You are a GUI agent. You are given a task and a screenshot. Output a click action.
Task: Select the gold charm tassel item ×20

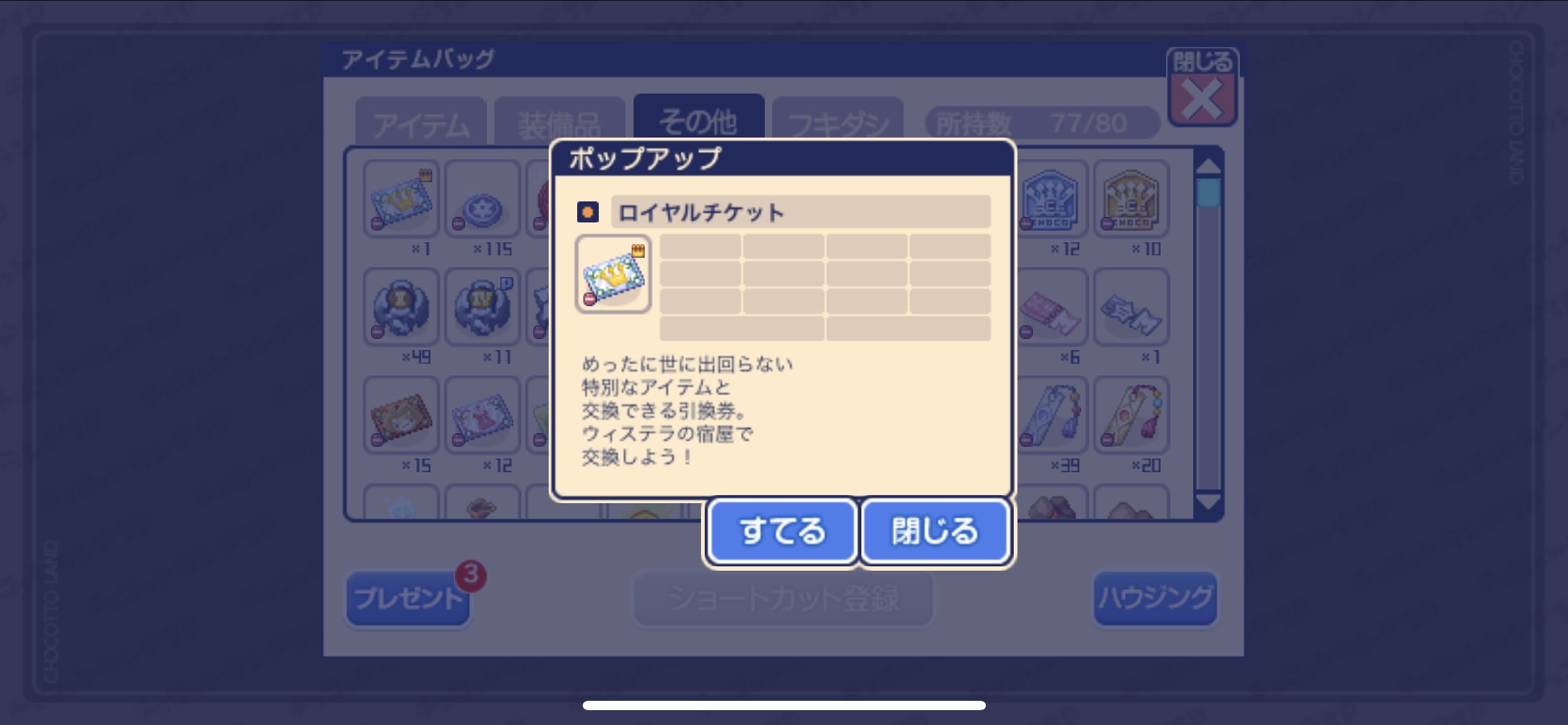(1131, 415)
